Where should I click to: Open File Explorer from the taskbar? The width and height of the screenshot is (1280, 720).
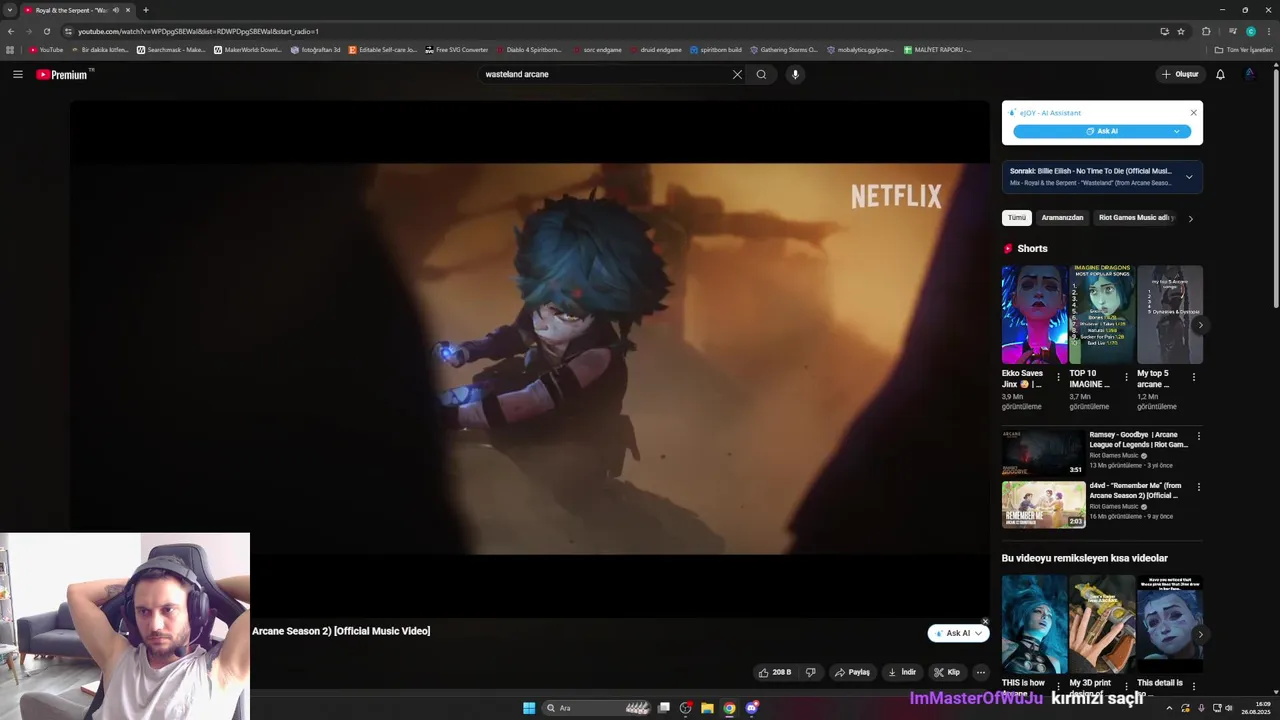pyautogui.click(x=707, y=708)
